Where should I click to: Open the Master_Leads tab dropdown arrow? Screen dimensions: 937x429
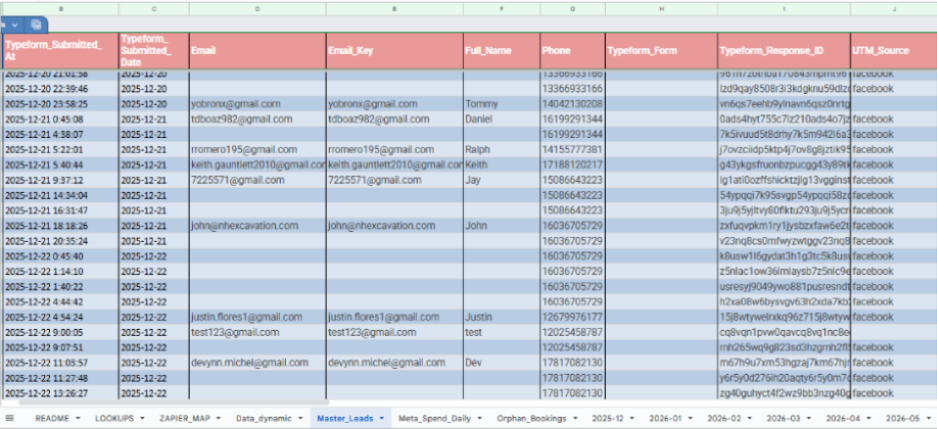pyautogui.click(x=382, y=417)
